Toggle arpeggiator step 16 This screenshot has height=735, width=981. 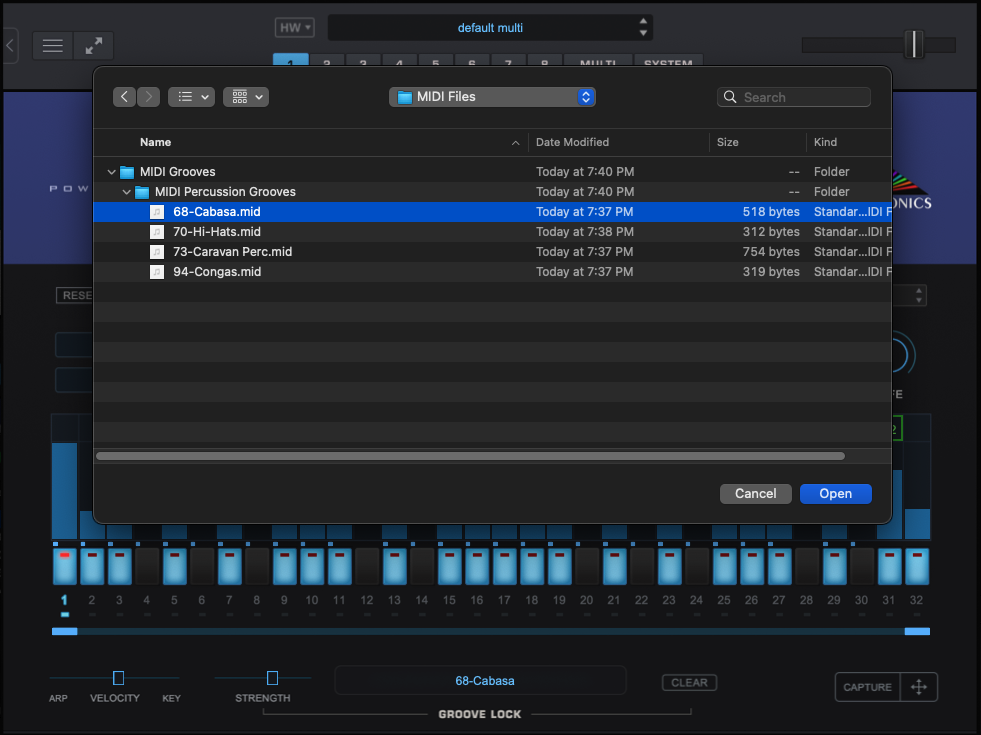pyautogui.click(x=477, y=566)
